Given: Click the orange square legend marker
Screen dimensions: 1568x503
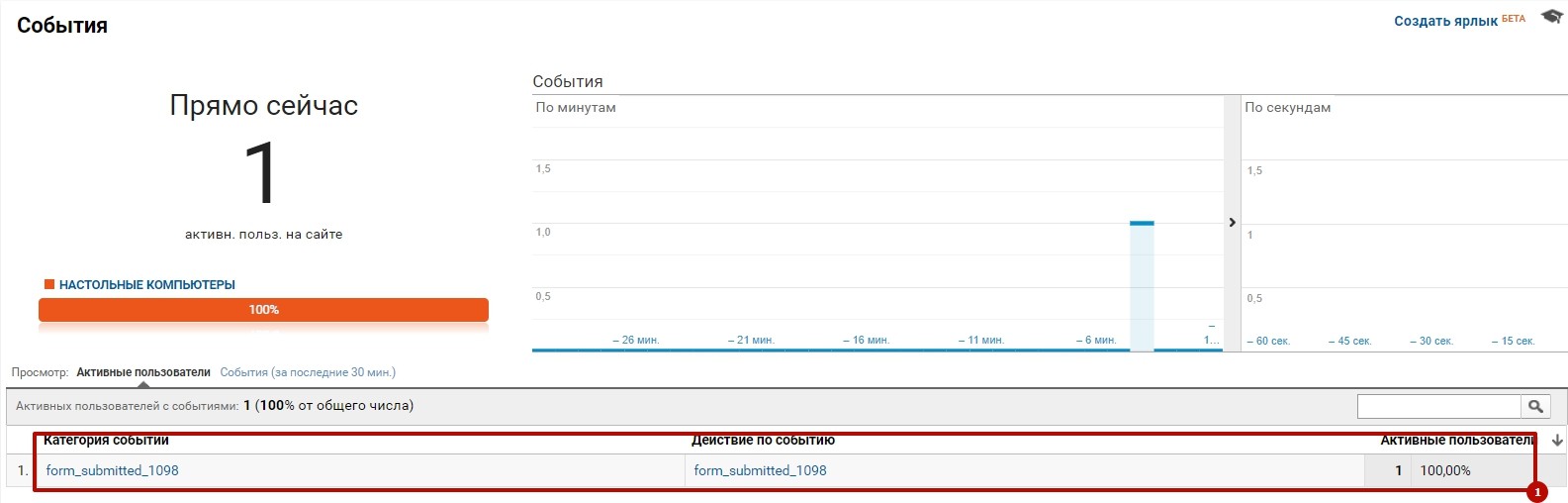Looking at the screenshot, I should [48, 284].
